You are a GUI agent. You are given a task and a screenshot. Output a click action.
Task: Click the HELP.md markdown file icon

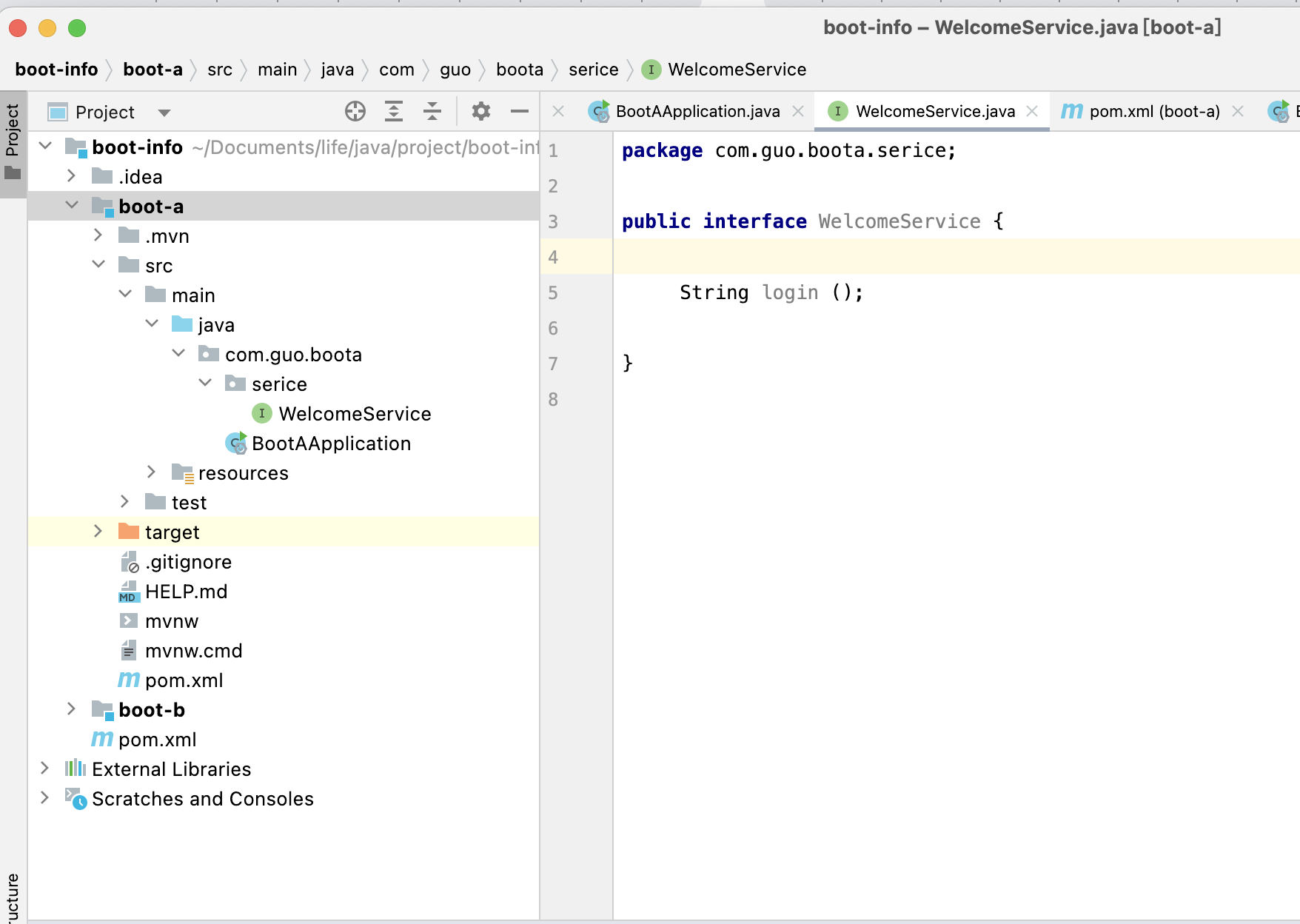pos(129,591)
